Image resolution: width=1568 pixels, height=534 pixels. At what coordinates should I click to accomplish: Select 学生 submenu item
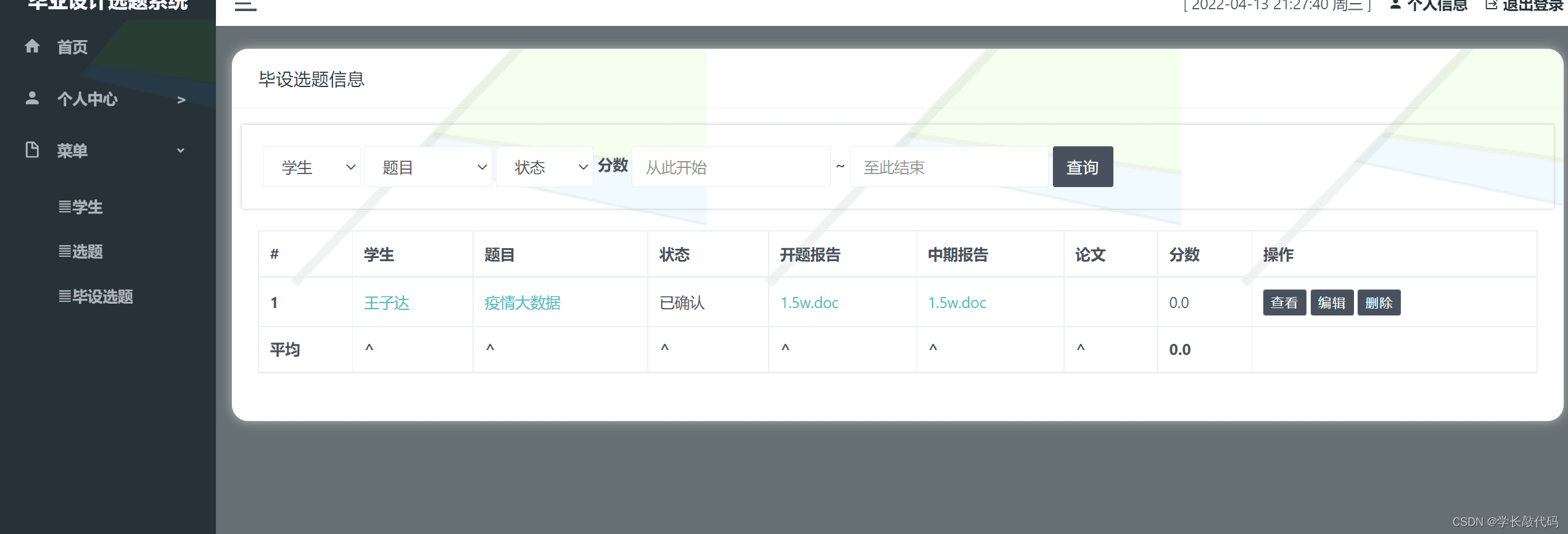80,207
